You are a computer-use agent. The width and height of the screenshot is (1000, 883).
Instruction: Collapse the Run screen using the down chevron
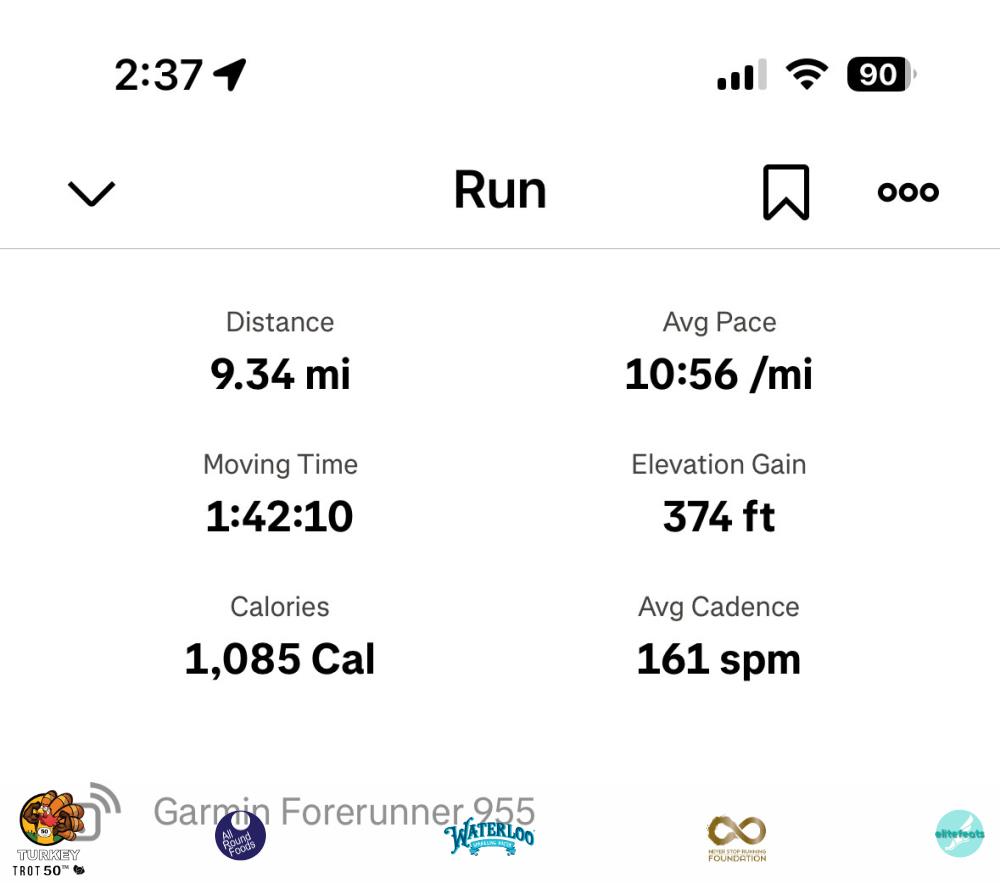(91, 192)
